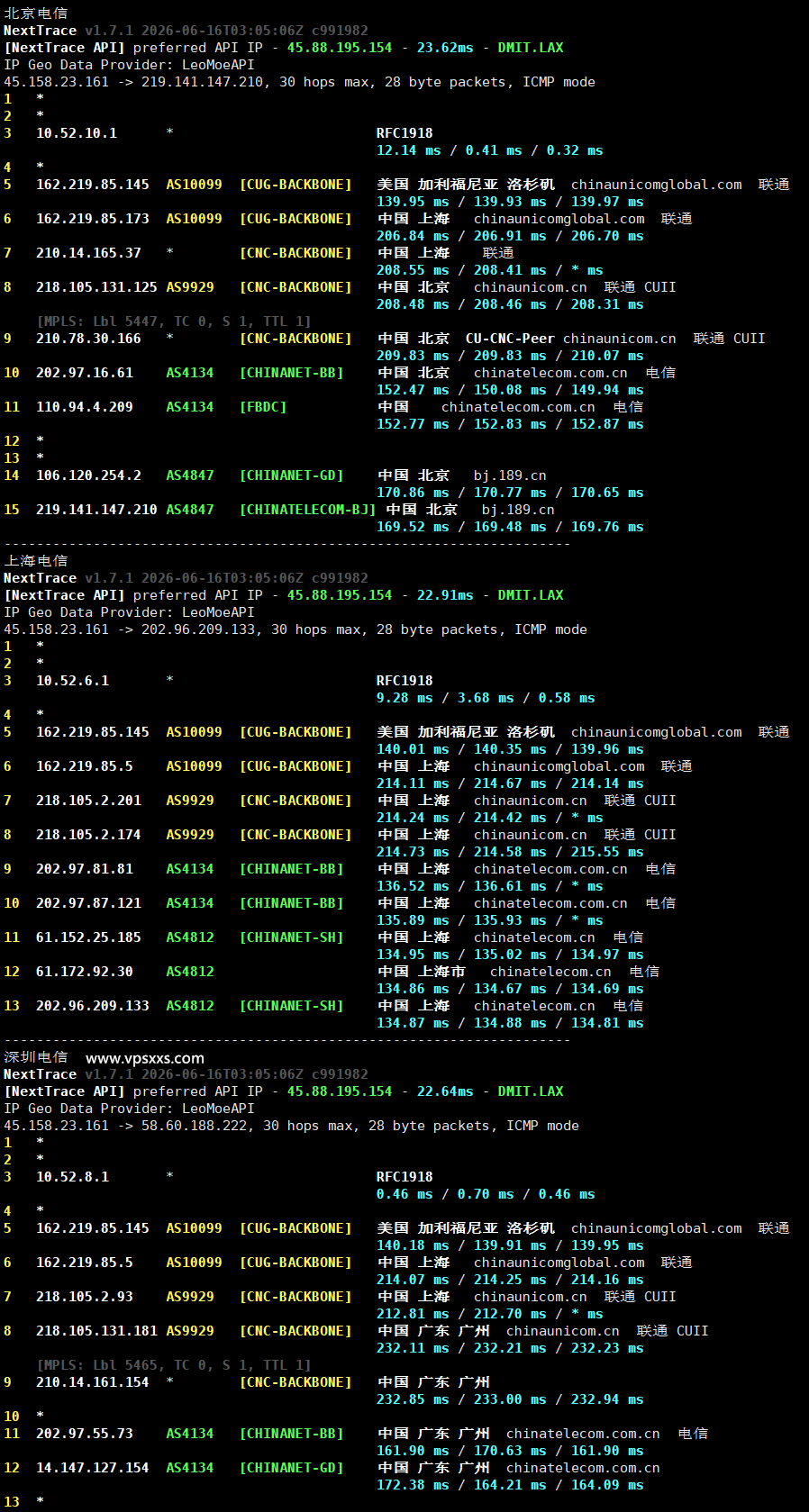Click the 23.62ms API latency value

[445, 48]
